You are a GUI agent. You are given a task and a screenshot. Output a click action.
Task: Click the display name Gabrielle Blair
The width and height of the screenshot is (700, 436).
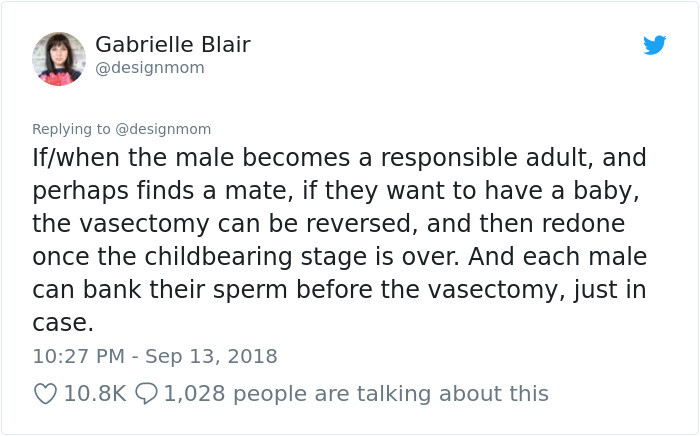173,45
